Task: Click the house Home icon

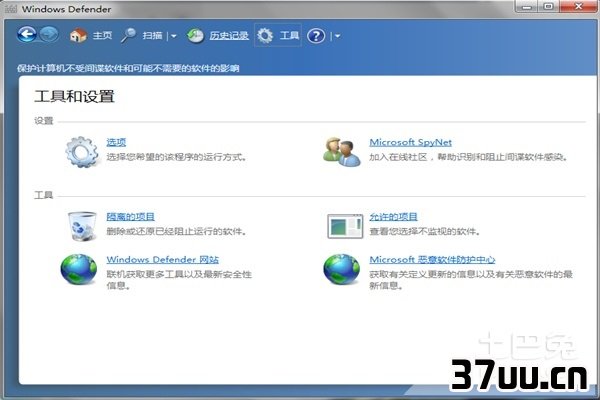Action: (x=78, y=35)
